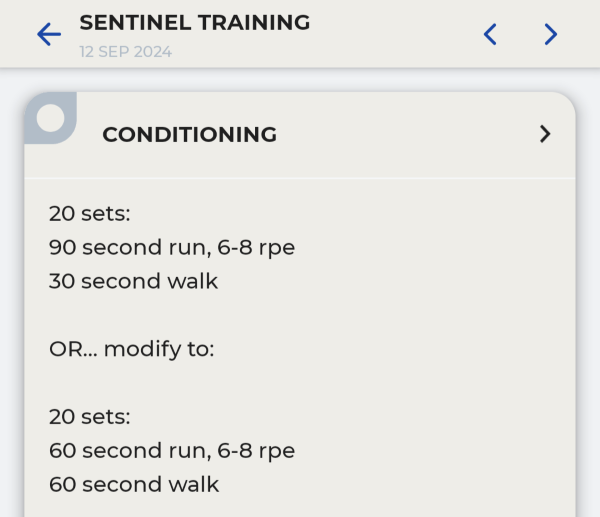Mark Conditioning complete via the circle
The image size is (600, 517).
pos(51,118)
